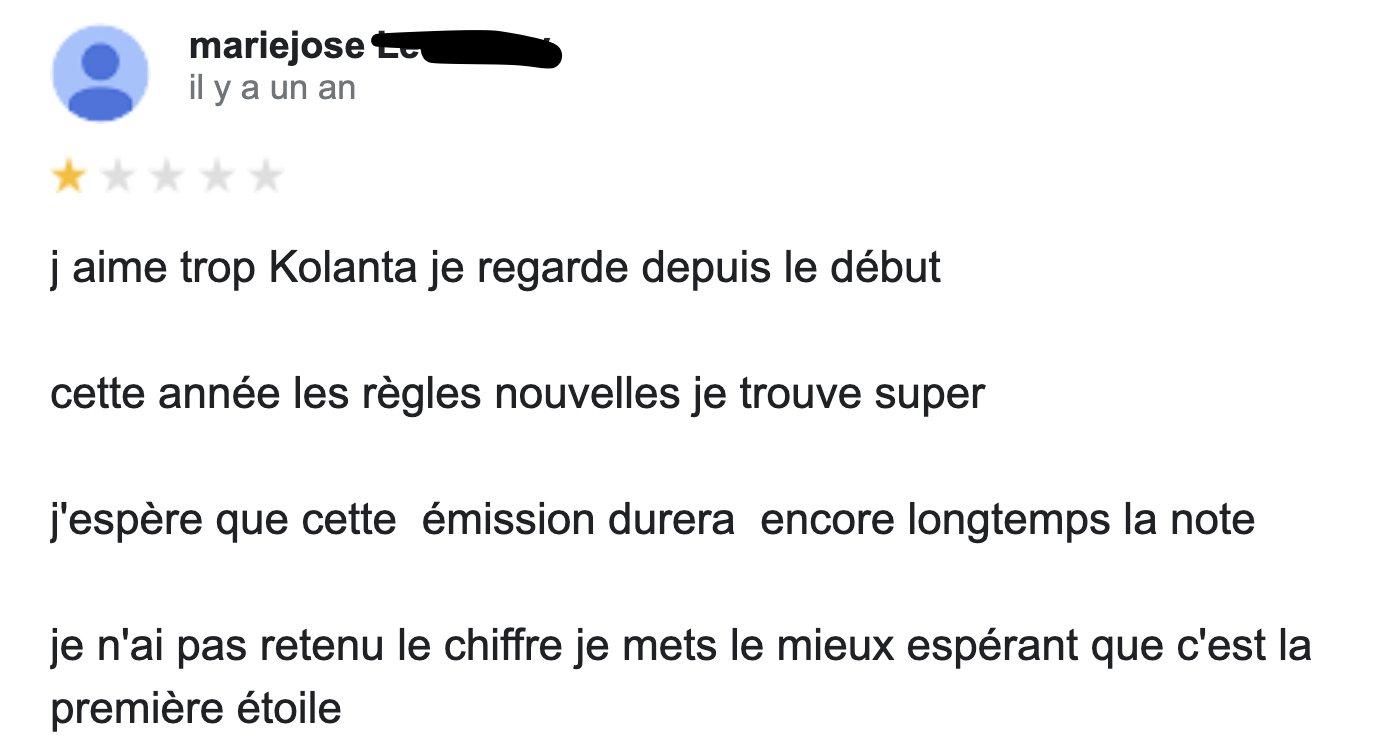The height and width of the screenshot is (752, 1378).
Task: Click the text "j'espère que cette"
Action: pos(223,520)
